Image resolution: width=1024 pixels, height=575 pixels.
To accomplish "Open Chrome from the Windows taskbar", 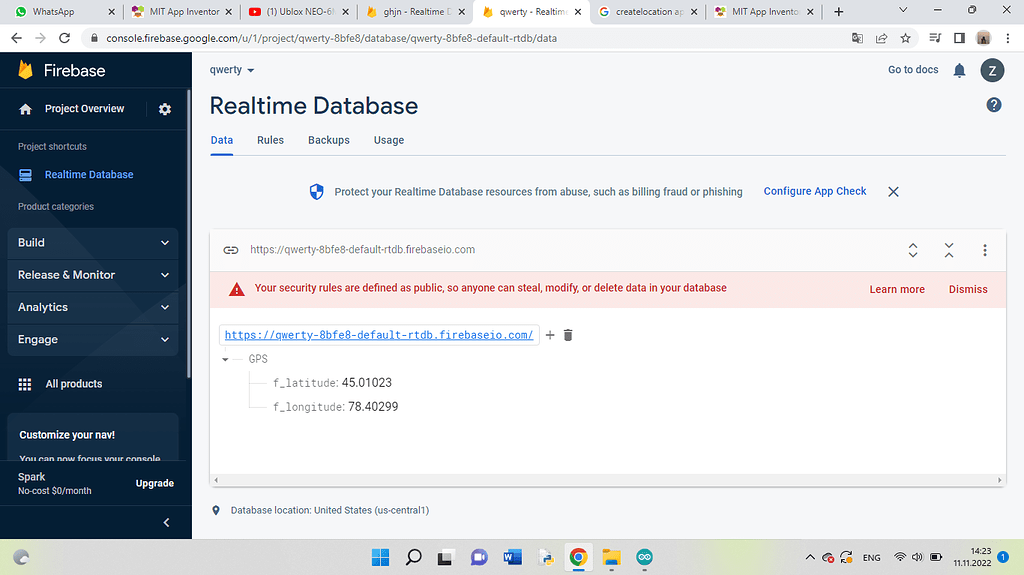I will [x=578, y=557].
